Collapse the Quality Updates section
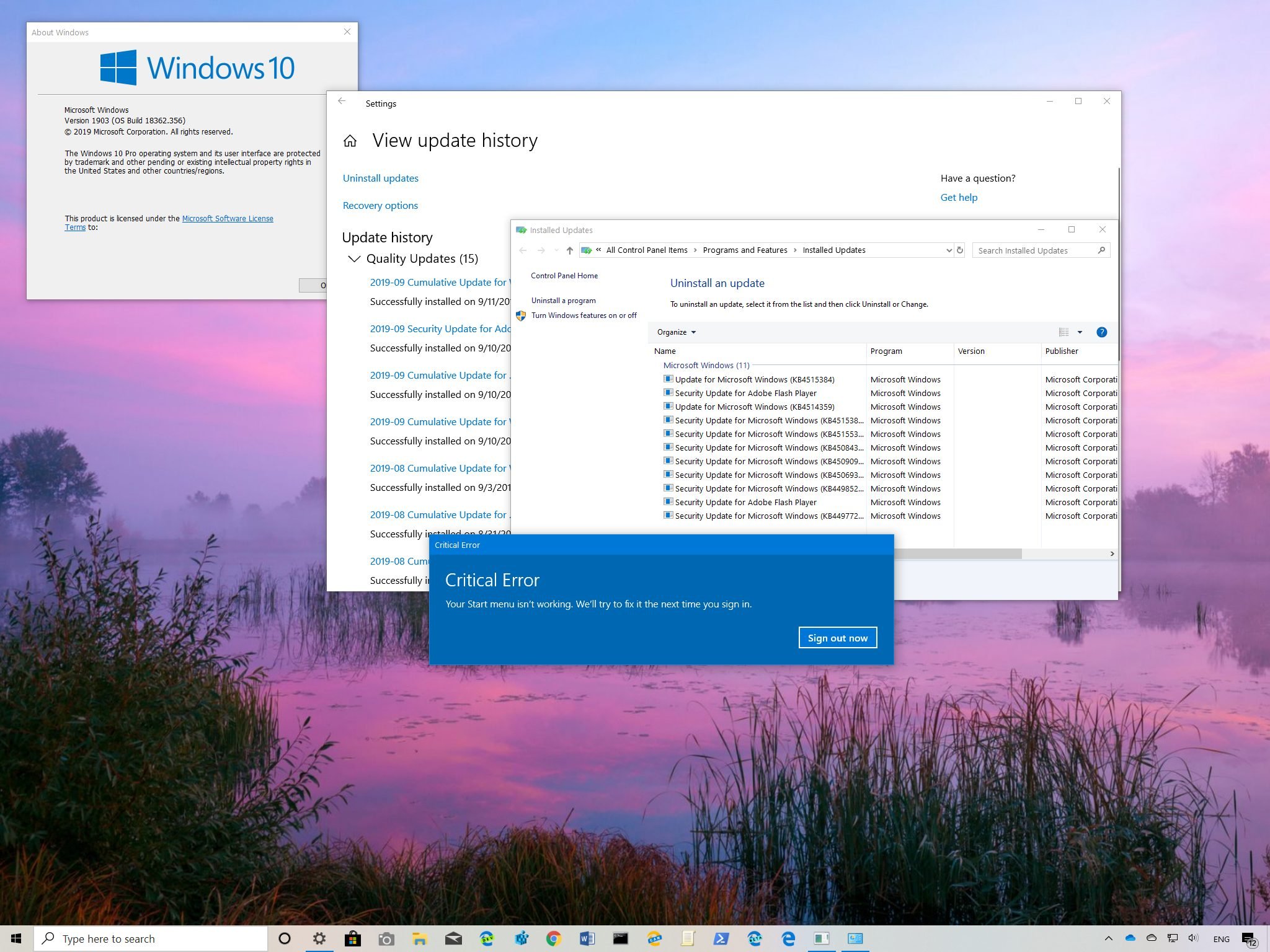This screenshot has width=1270, height=952. [354, 259]
